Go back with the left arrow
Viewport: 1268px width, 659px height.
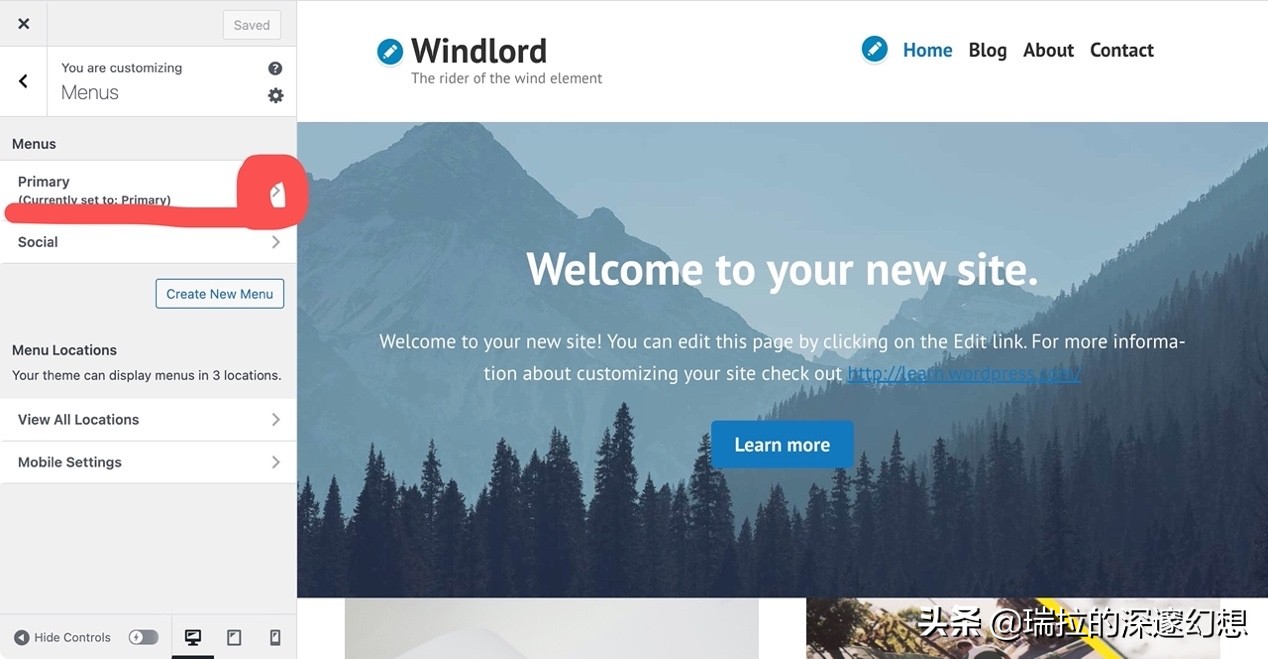click(x=23, y=81)
